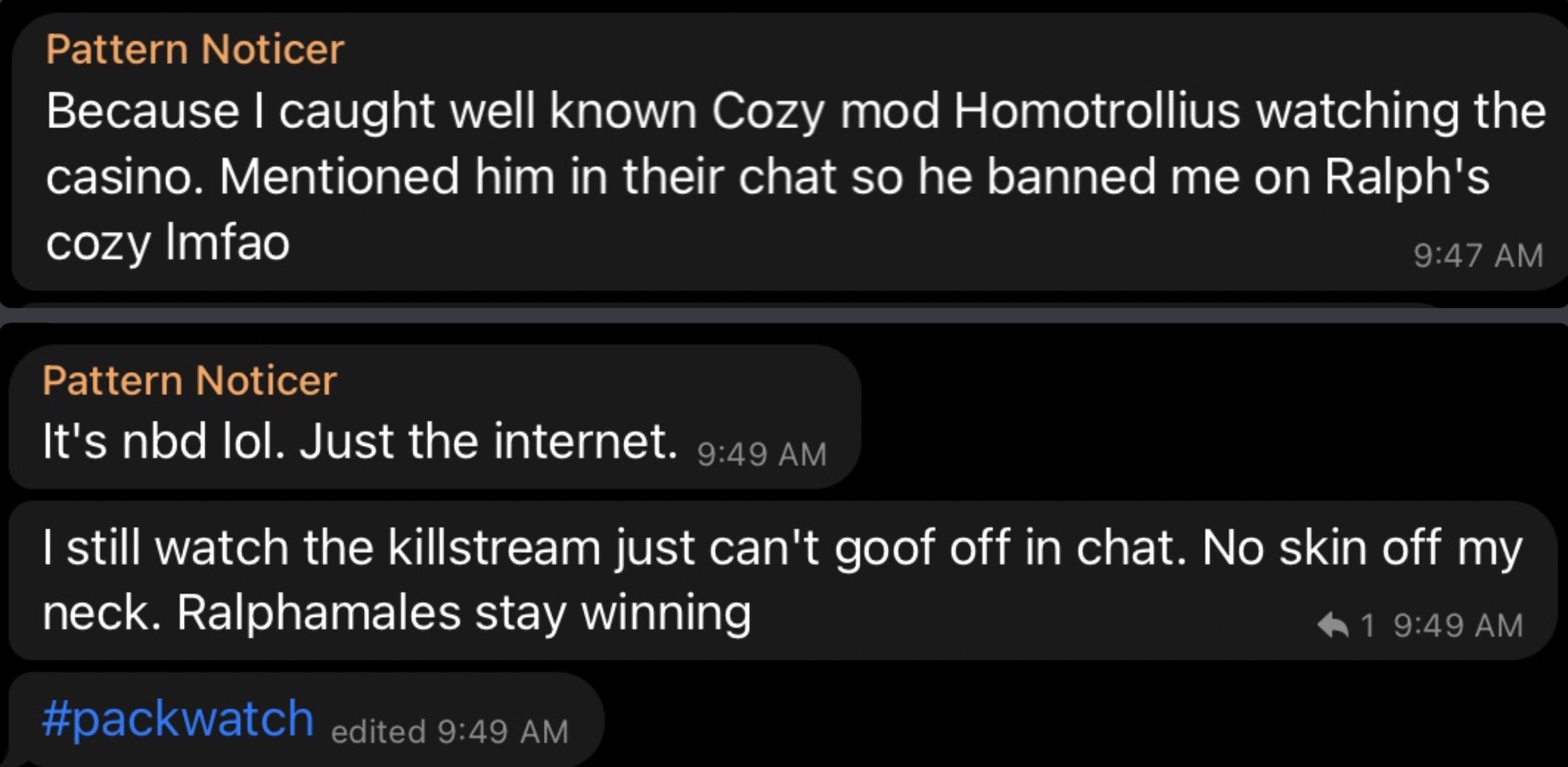1568x767 pixels.
Task: Click the reply count number 1
Action: (1368, 625)
